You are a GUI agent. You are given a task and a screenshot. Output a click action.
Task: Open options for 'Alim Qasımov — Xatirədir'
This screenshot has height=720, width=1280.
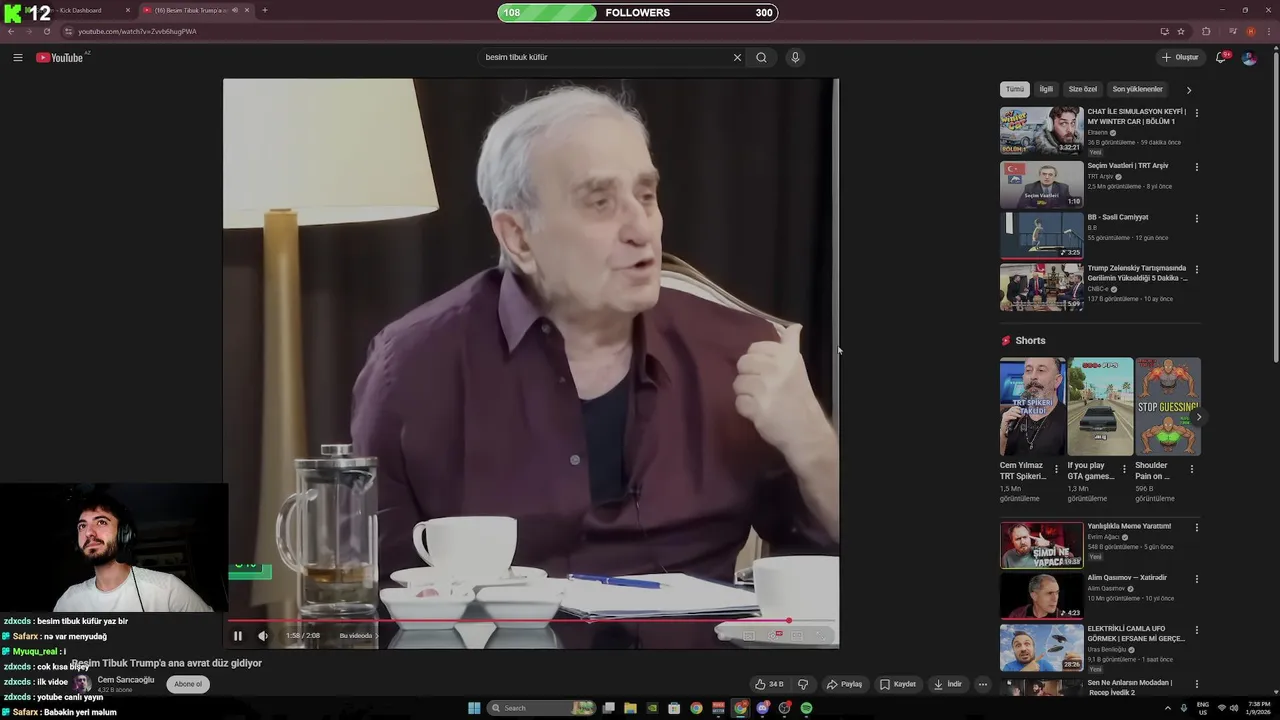(1196, 579)
